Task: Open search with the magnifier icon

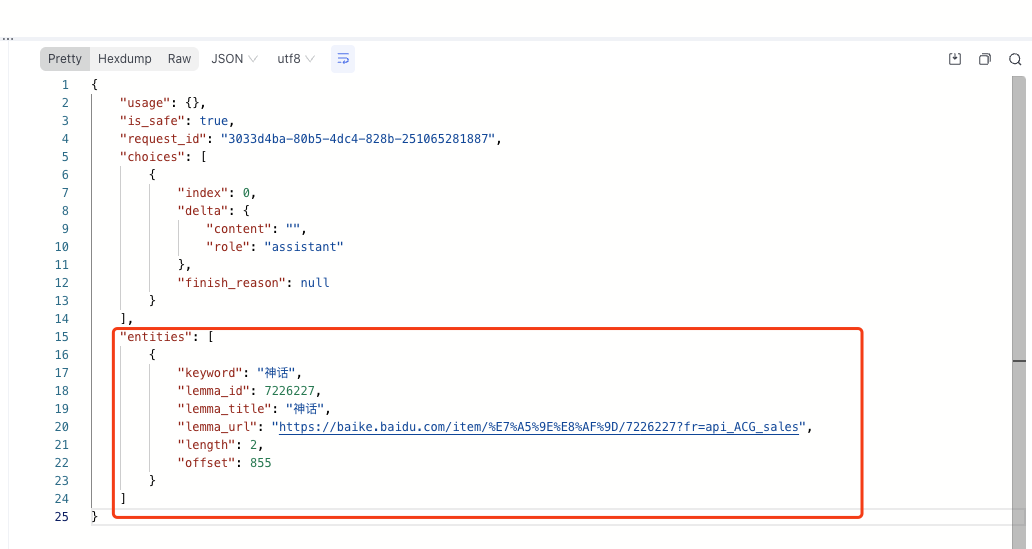Action: coord(1015,59)
